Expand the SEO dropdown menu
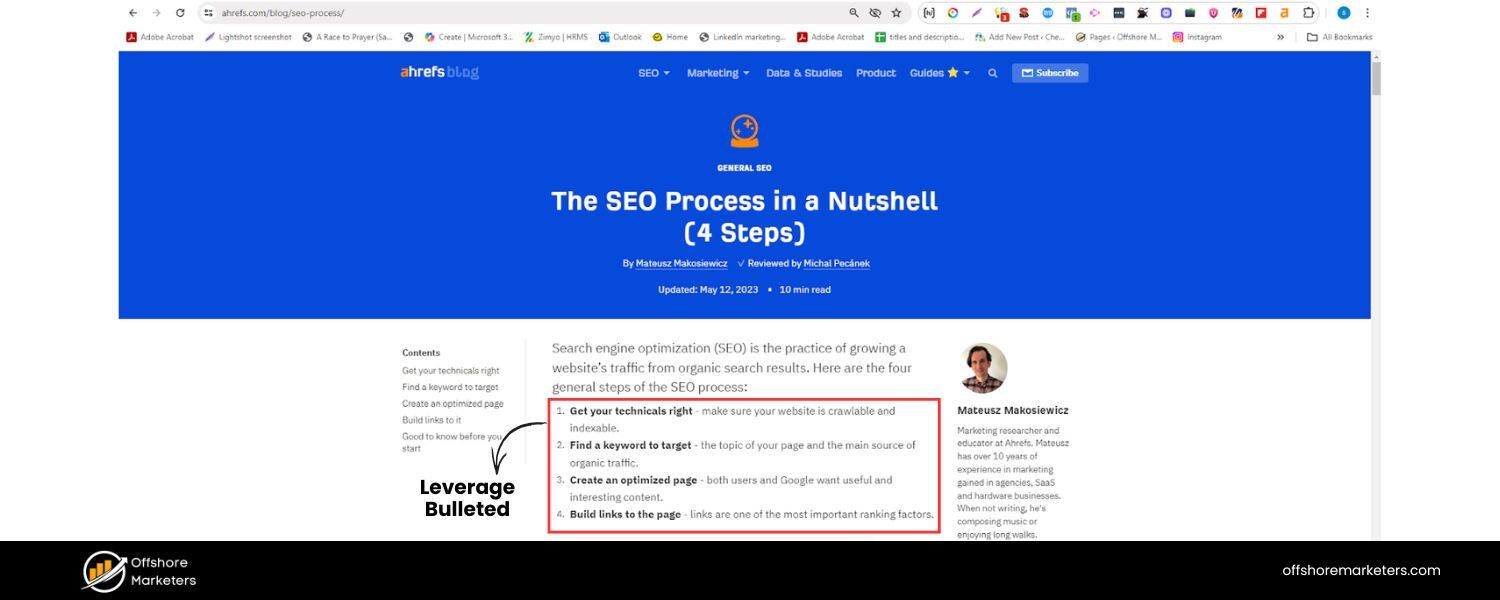 (654, 73)
